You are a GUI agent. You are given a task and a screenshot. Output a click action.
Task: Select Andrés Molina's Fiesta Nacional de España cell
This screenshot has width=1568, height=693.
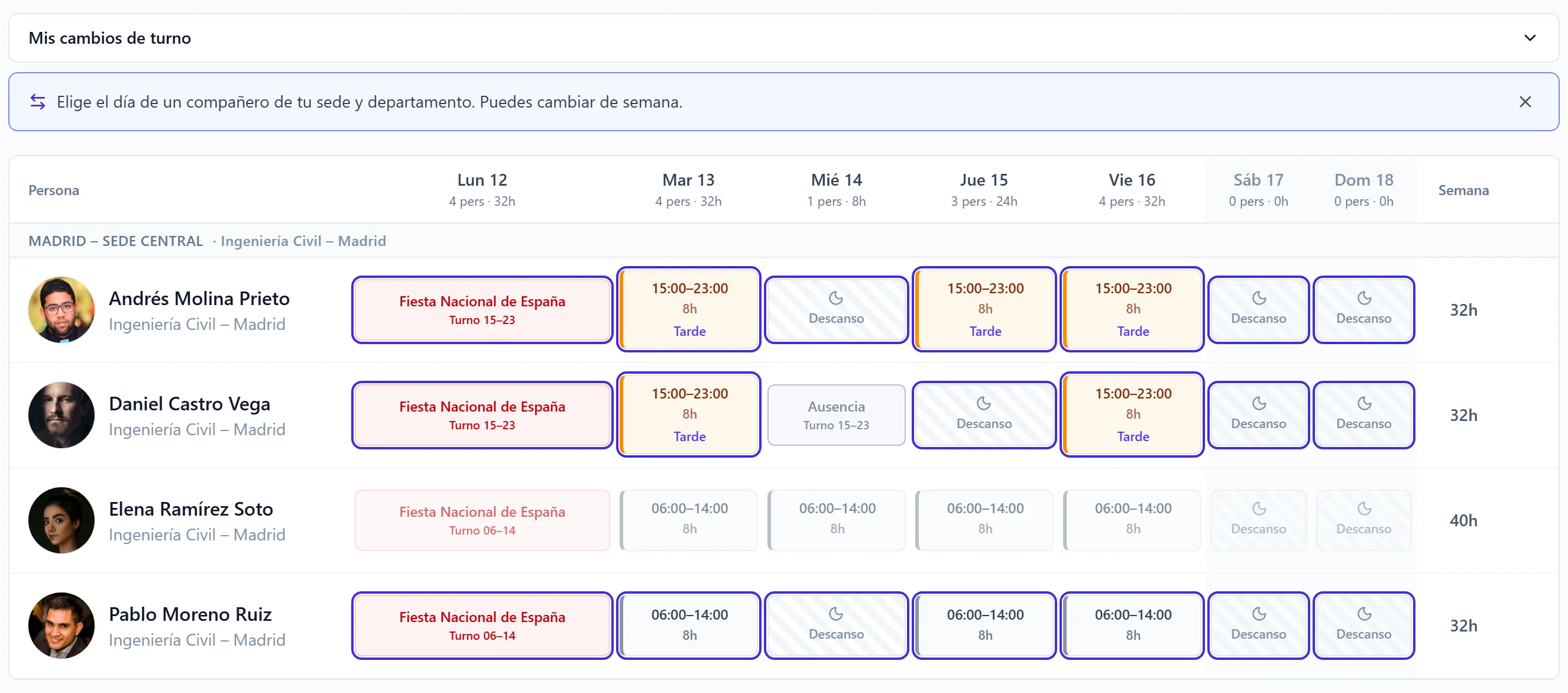tap(482, 309)
